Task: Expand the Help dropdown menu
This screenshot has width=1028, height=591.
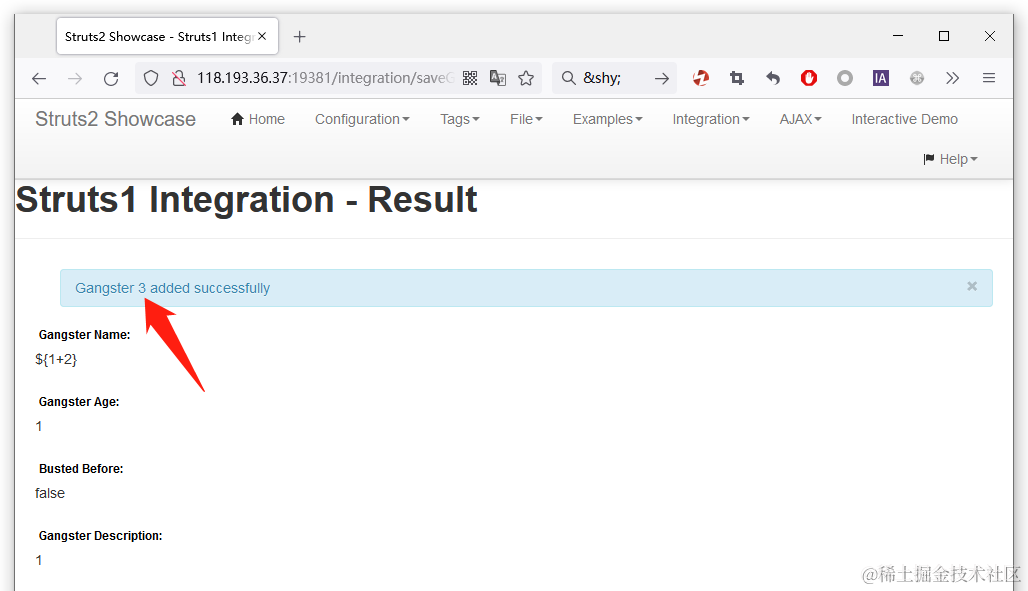Action: coord(950,159)
